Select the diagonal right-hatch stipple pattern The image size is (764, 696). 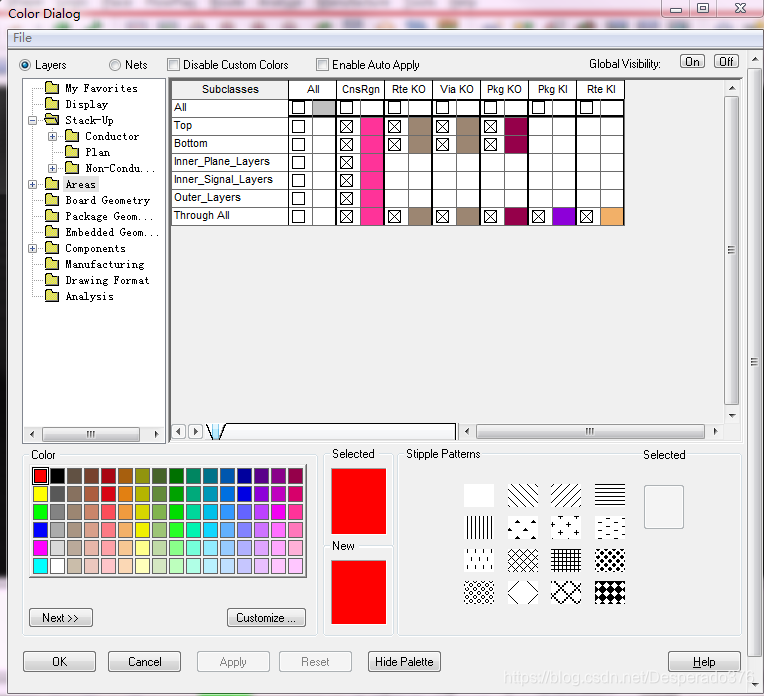566,495
